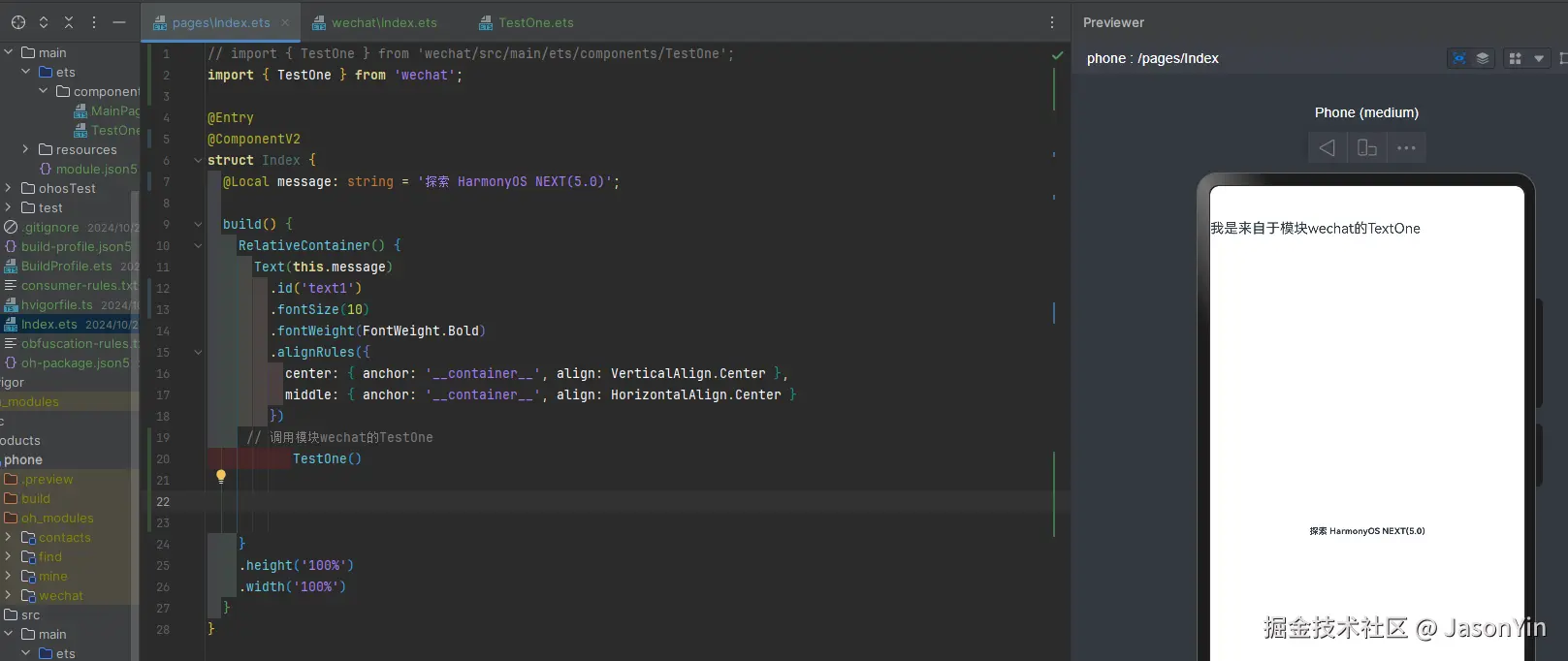Select the phone module row
Screen dimensions: 1568x661
(x=70, y=459)
